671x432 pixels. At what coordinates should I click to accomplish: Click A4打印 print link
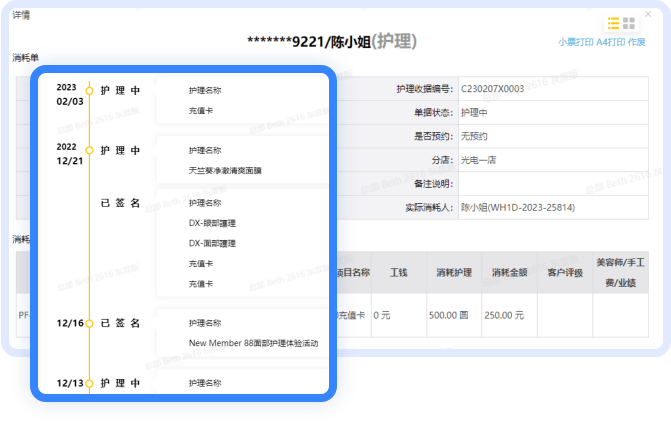pyautogui.click(x=610, y=42)
